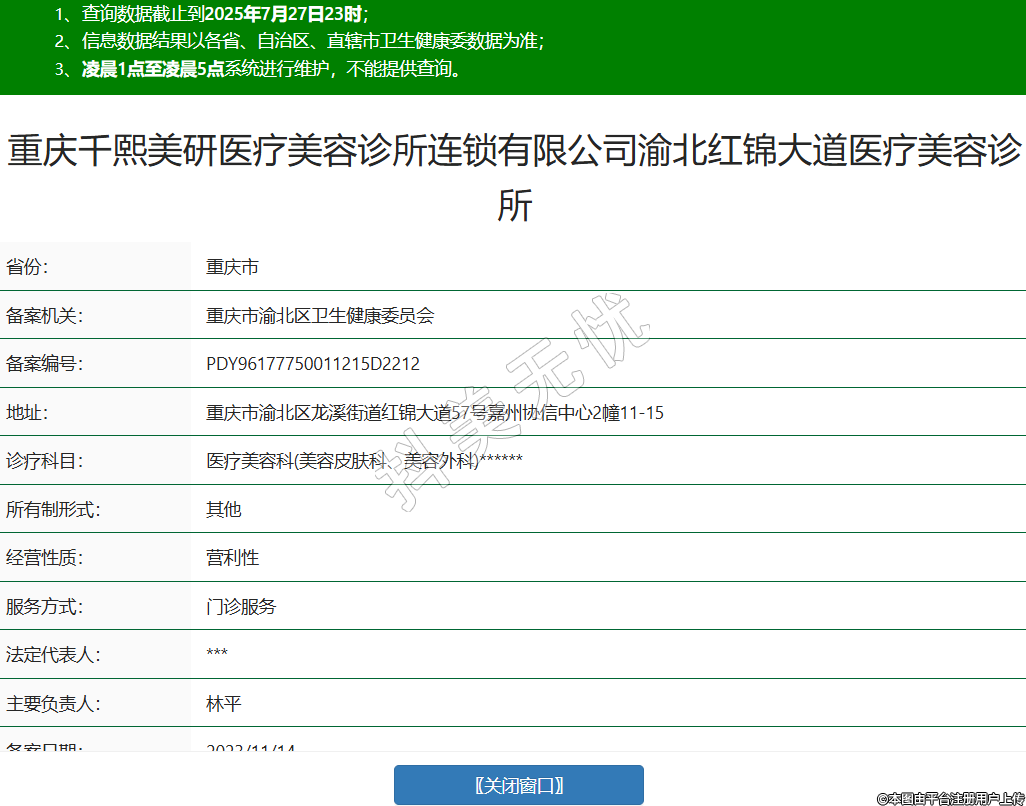Click the 经营性质 value 营利性
Image resolution: width=1026 pixels, height=806 pixels.
pos(232,558)
